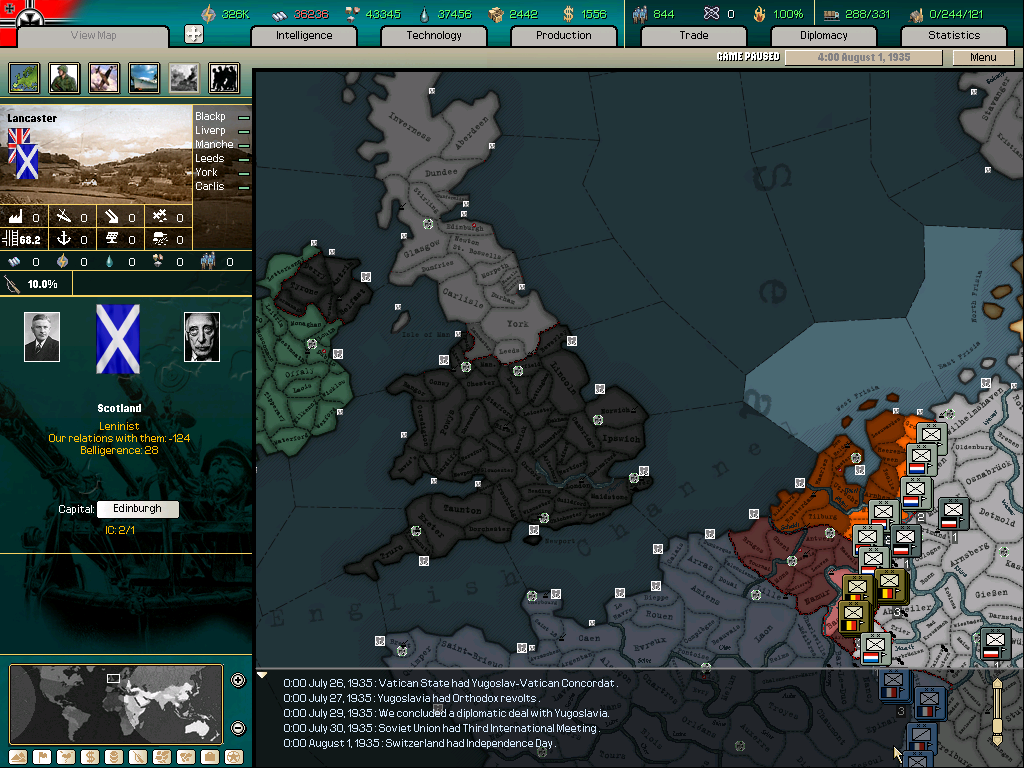Click the four-arrow cross button beside View Map
Screen dimensions: 1024x768
tap(194, 34)
